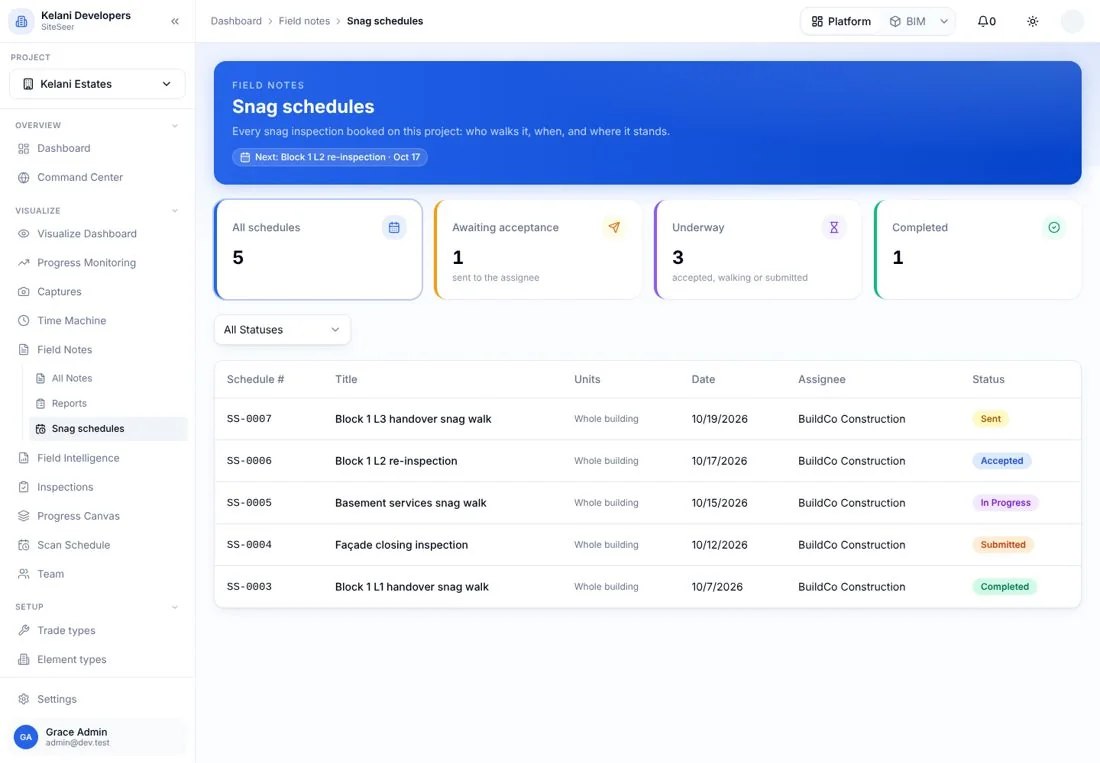Click the Time Machine clock icon
Image resolution: width=1100 pixels, height=763 pixels.
coord(24,320)
